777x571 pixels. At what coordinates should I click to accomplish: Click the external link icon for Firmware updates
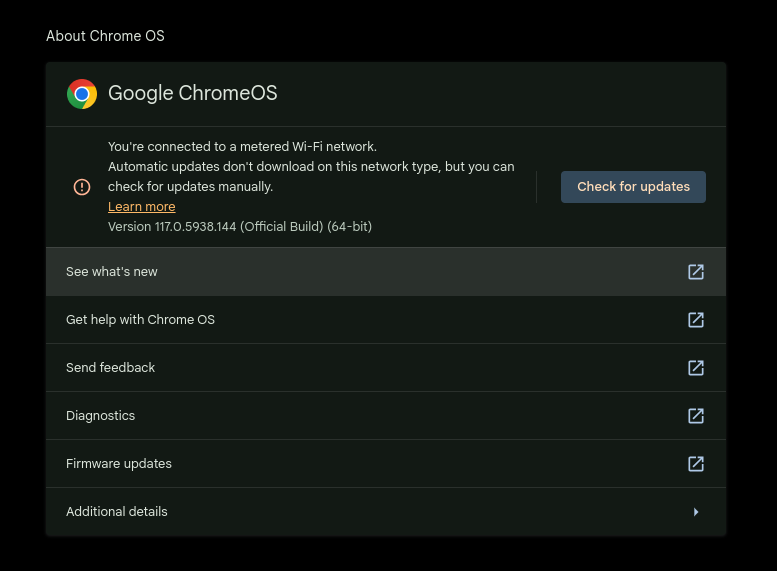(696, 464)
